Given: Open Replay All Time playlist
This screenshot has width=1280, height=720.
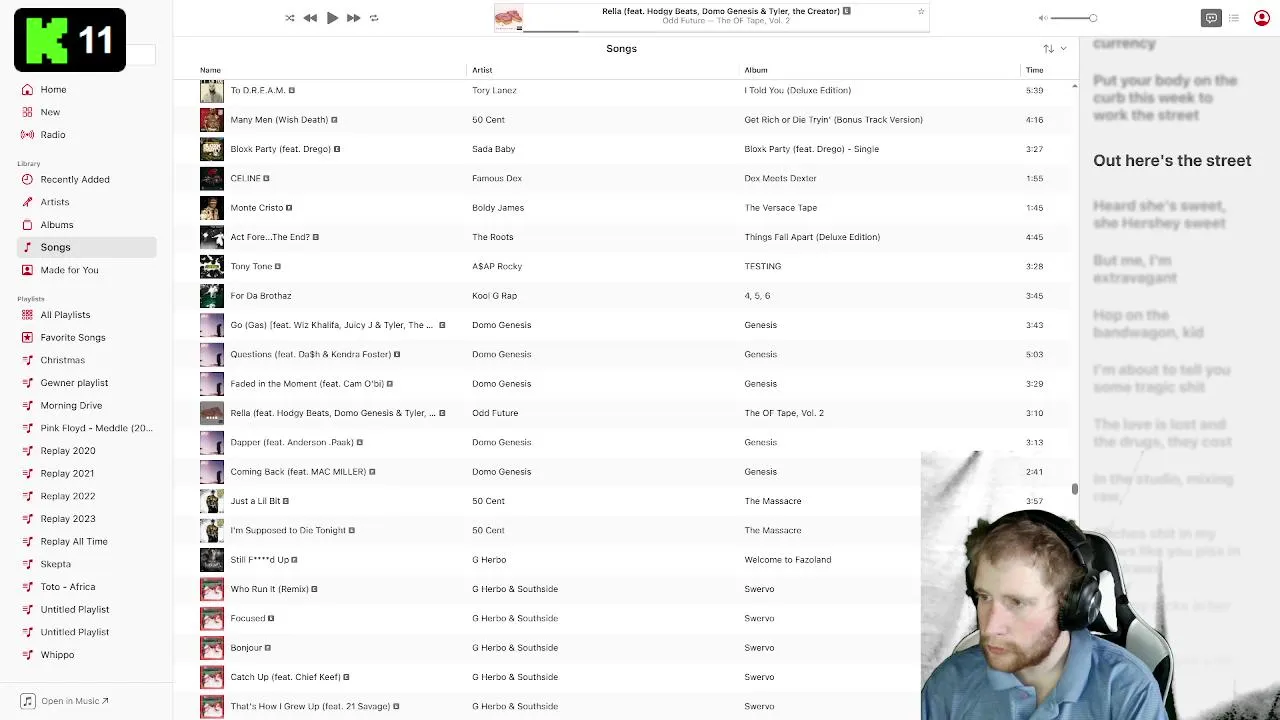Looking at the screenshot, I should point(74,541).
